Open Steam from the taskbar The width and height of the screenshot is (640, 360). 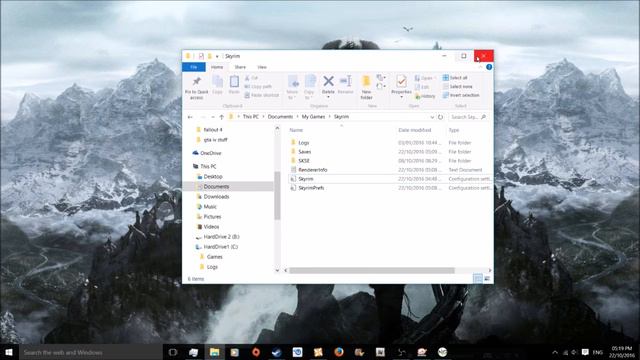click(x=276, y=352)
